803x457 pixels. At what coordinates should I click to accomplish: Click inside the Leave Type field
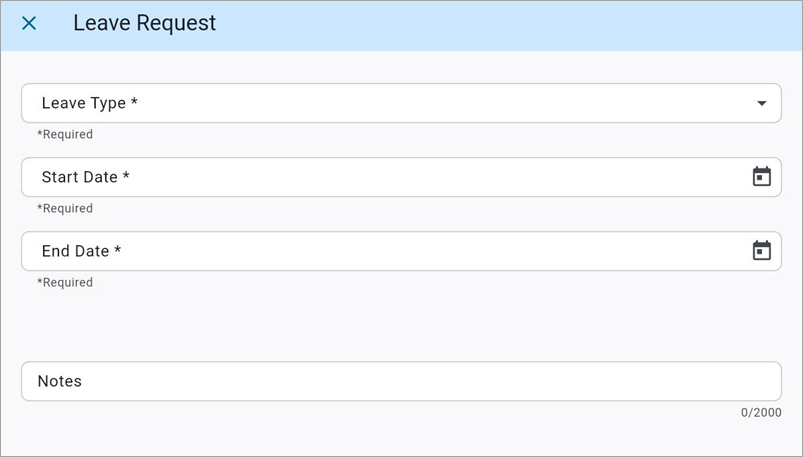click(400, 103)
